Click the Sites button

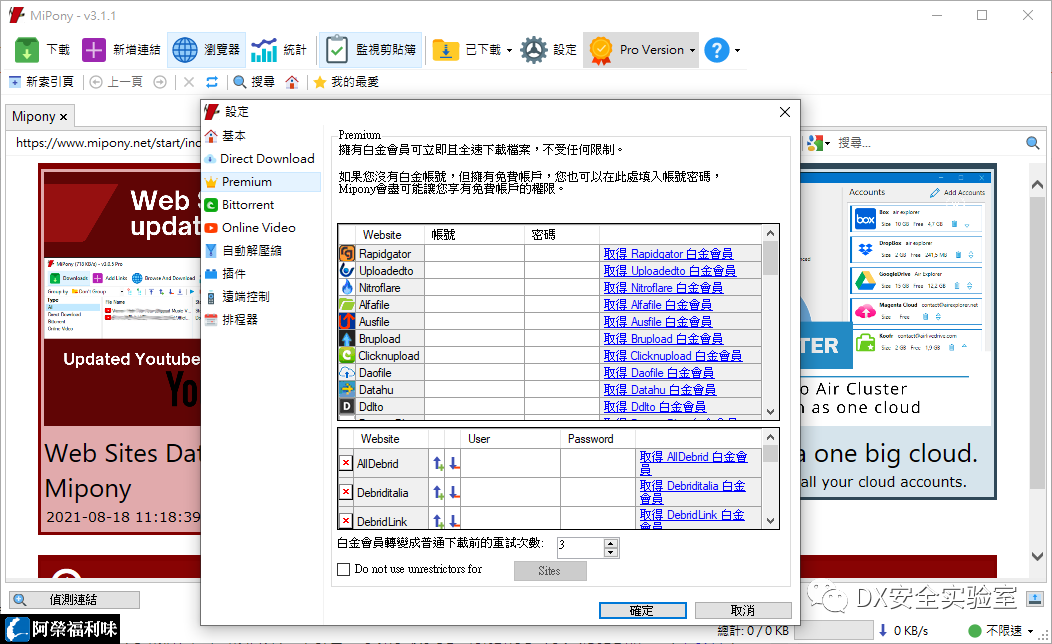point(550,571)
